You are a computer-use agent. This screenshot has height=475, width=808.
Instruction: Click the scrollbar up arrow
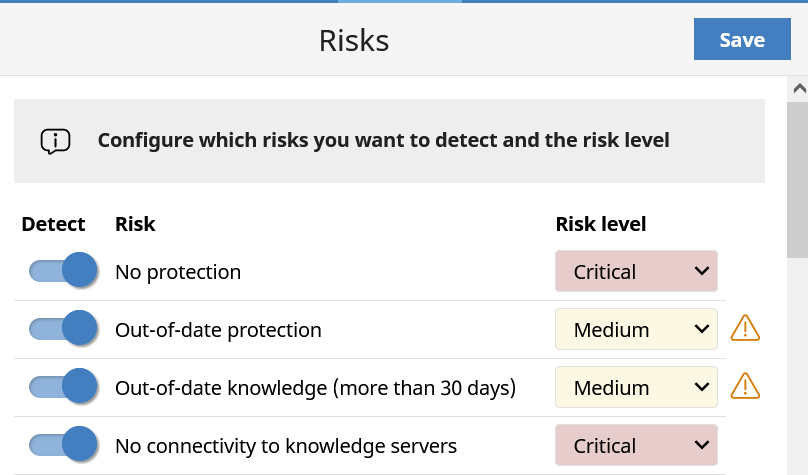point(799,89)
